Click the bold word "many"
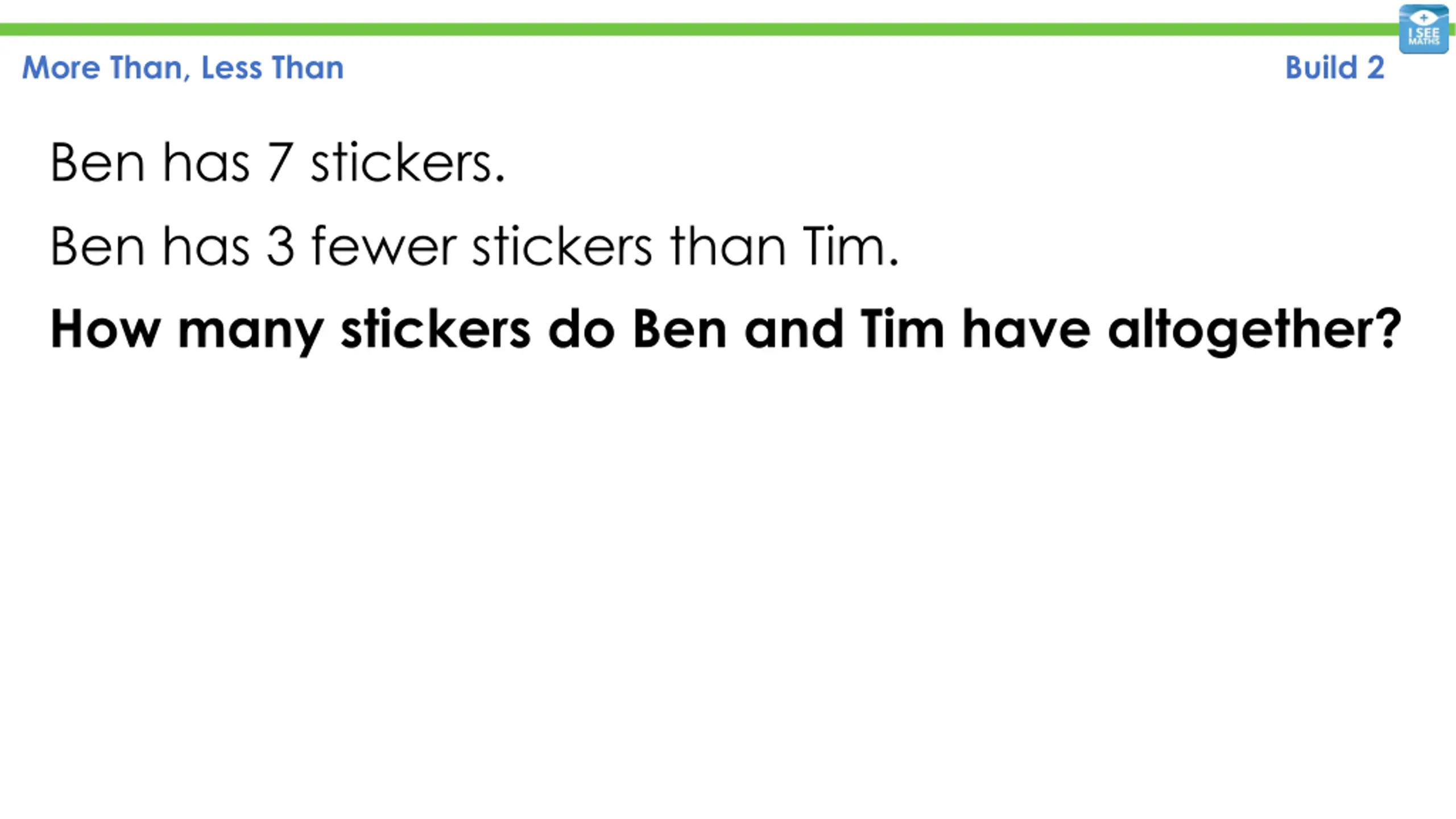Viewport: 1456px width, 819px height. [x=251, y=333]
